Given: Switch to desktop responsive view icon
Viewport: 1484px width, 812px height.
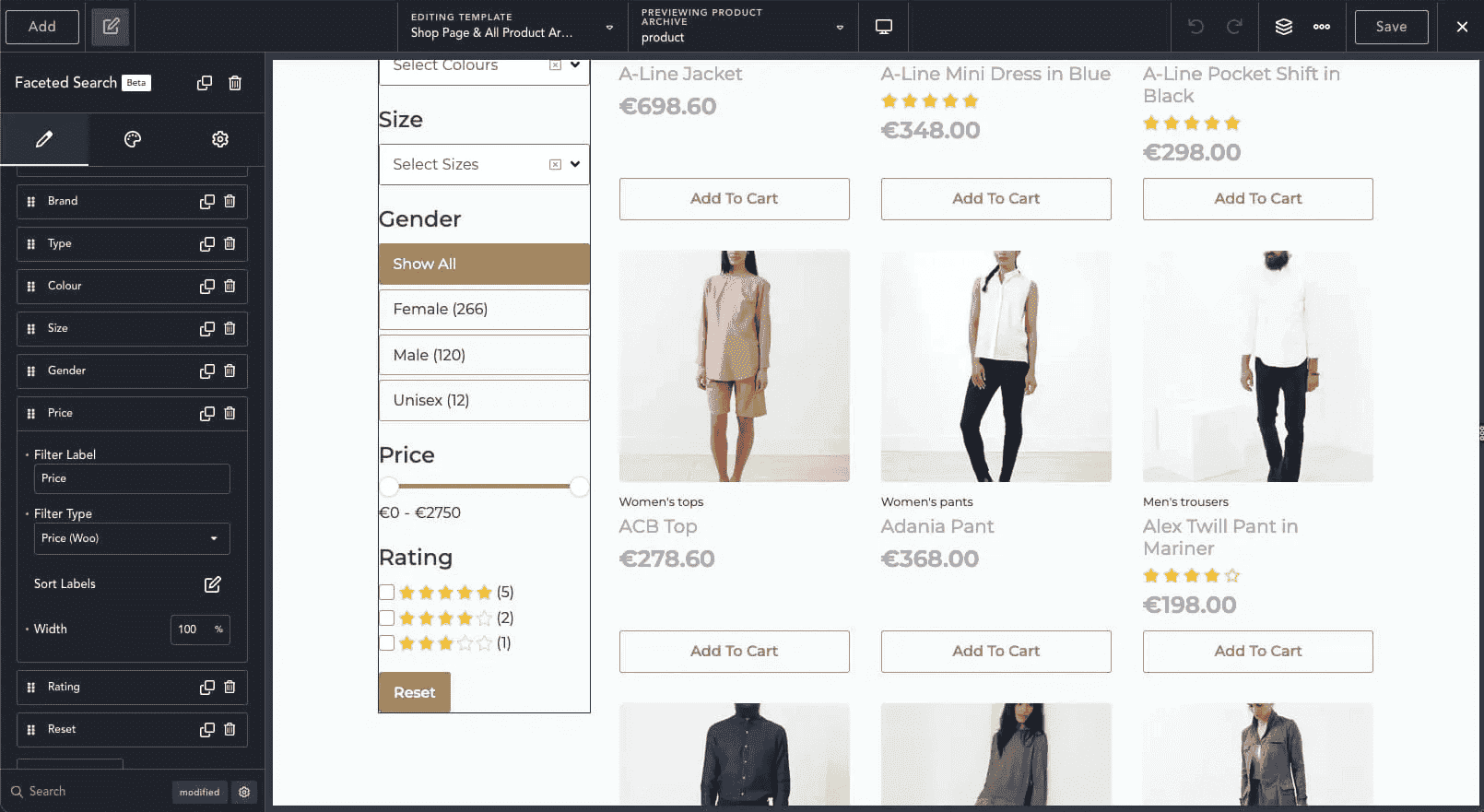Looking at the screenshot, I should (883, 27).
